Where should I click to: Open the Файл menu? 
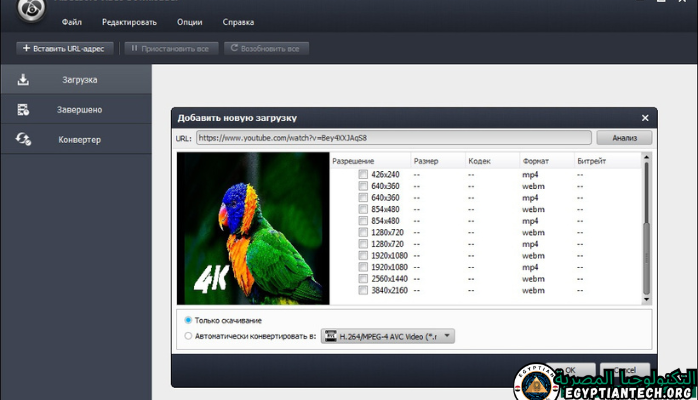click(x=72, y=22)
